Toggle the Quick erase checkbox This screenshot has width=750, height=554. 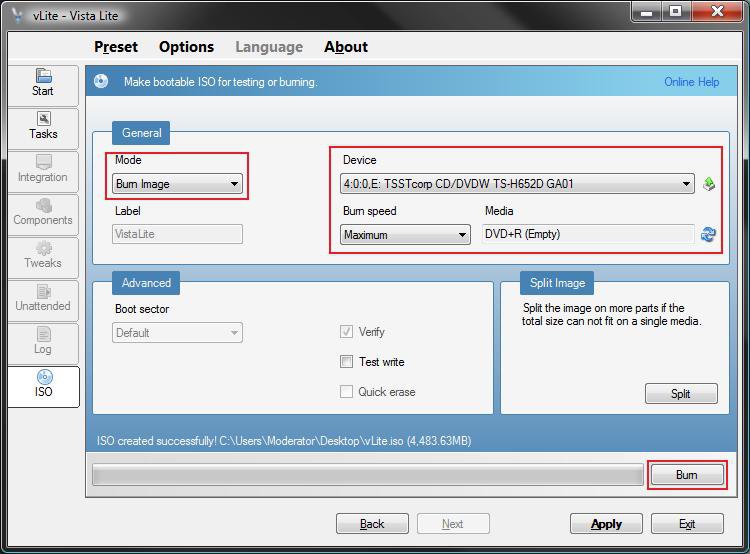pos(346,392)
